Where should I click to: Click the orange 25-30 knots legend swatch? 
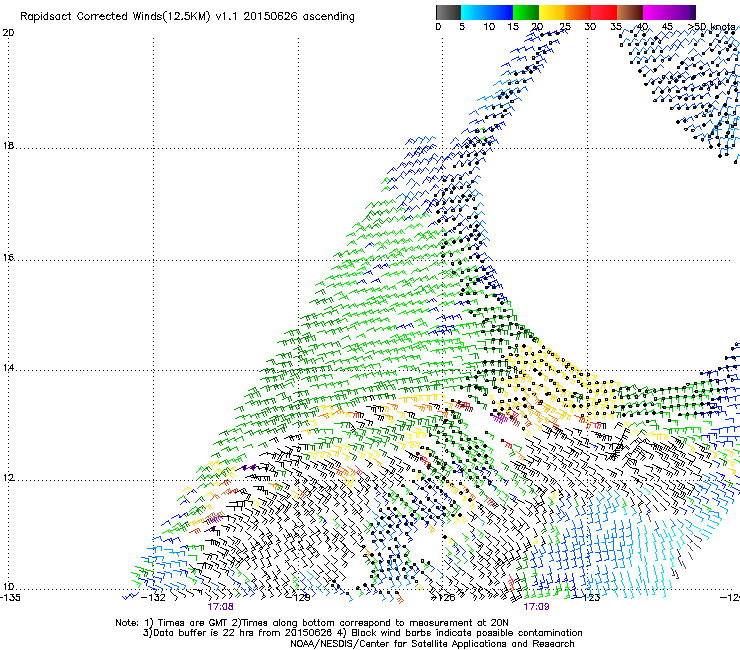pyautogui.click(x=578, y=12)
